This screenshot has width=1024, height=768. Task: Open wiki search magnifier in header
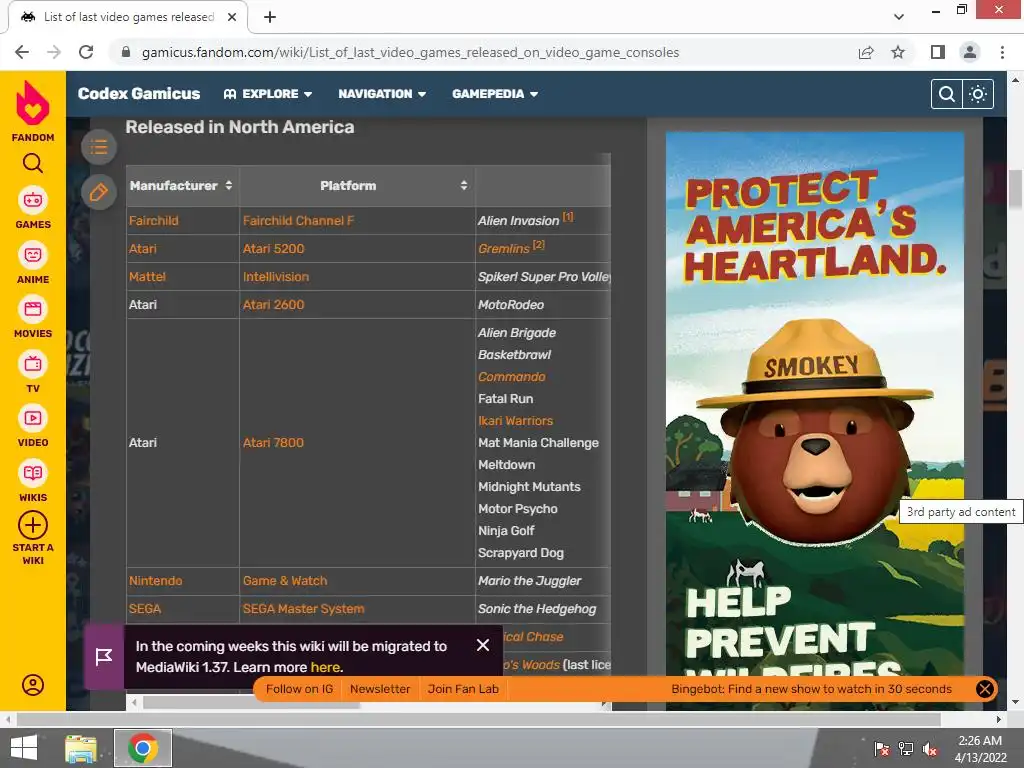(x=946, y=94)
